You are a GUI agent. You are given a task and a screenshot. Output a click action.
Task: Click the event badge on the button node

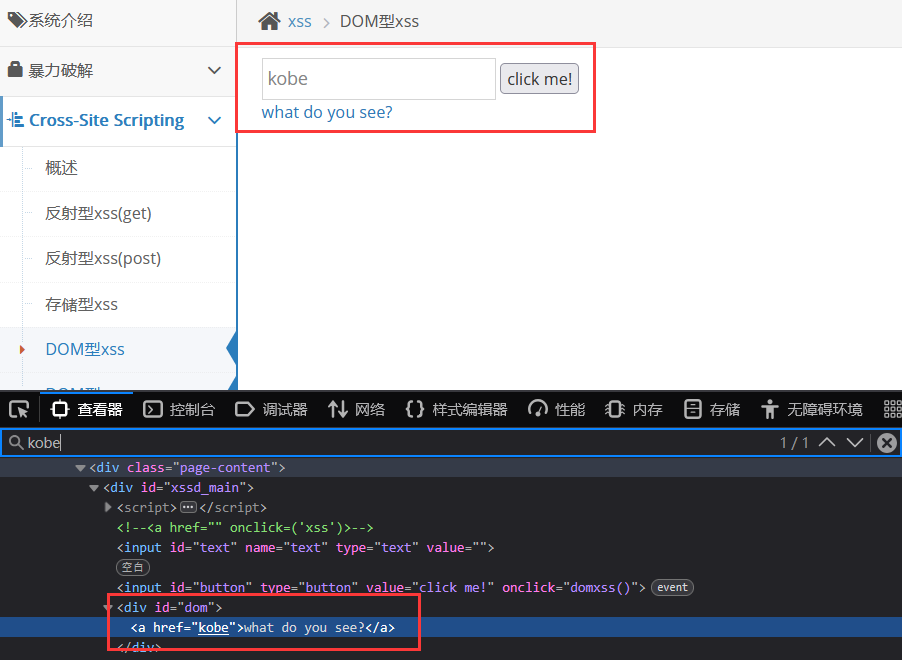point(672,587)
